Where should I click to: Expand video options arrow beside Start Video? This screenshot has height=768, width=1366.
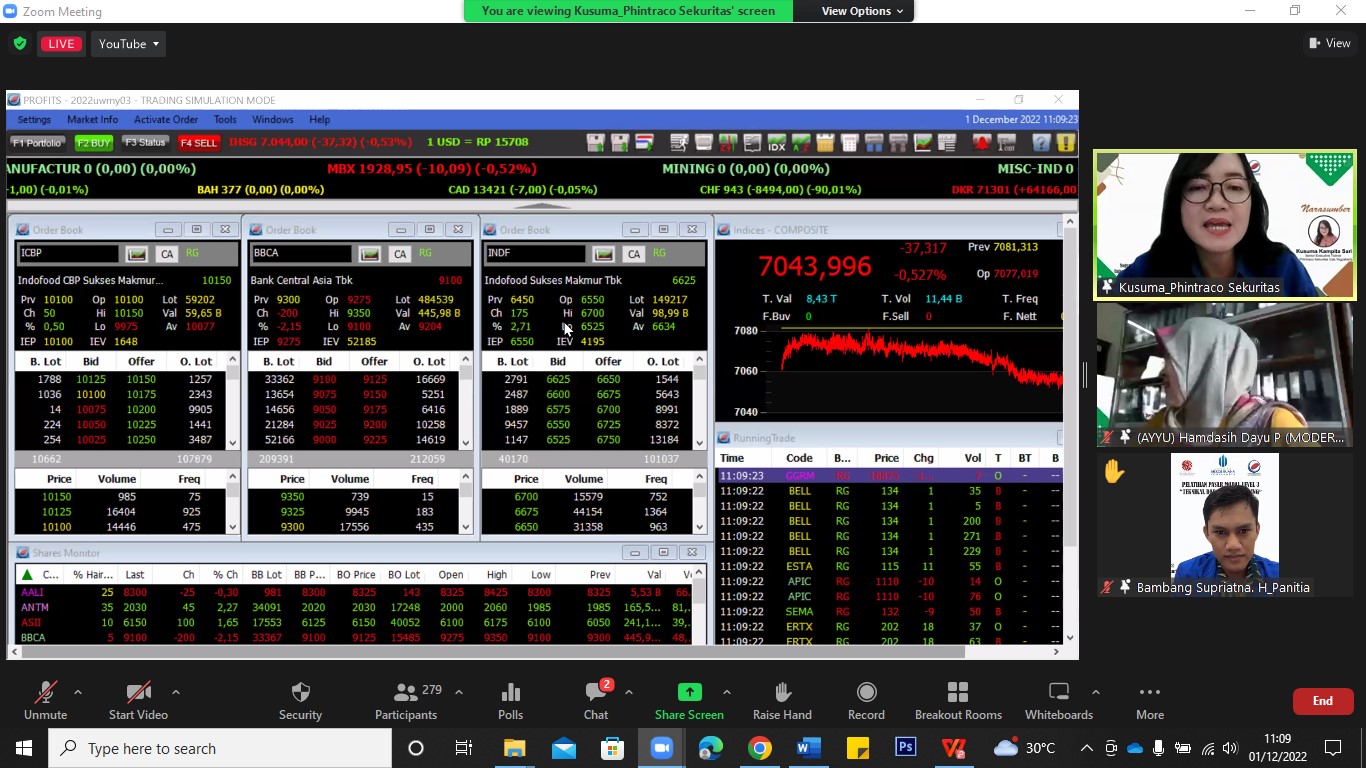[x=176, y=692]
